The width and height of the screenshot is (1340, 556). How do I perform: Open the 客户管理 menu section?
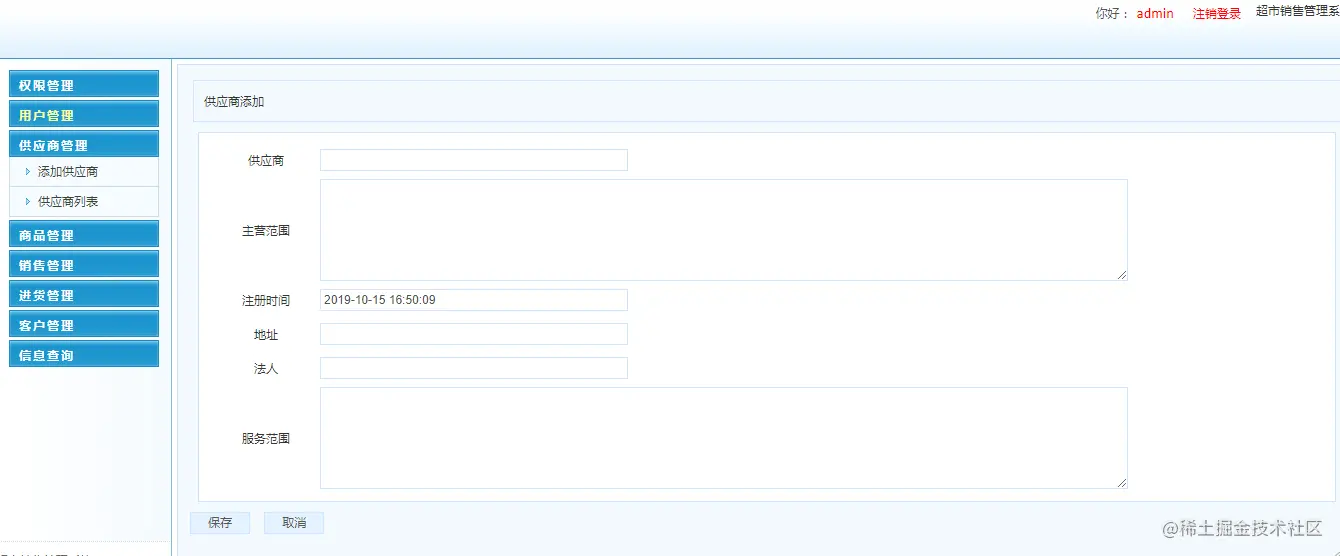pos(84,325)
